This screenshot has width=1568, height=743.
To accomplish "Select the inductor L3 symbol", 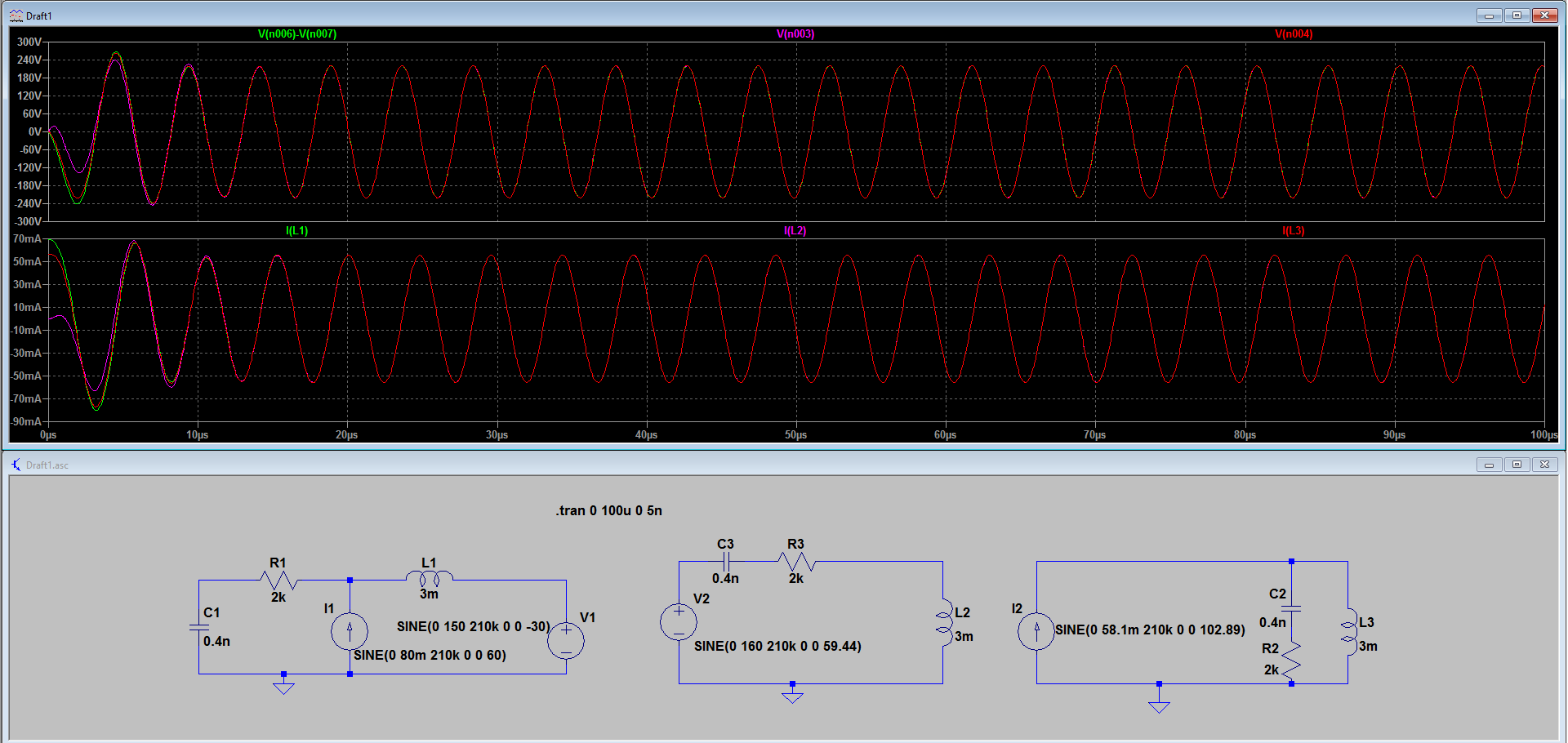I will (1348, 630).
